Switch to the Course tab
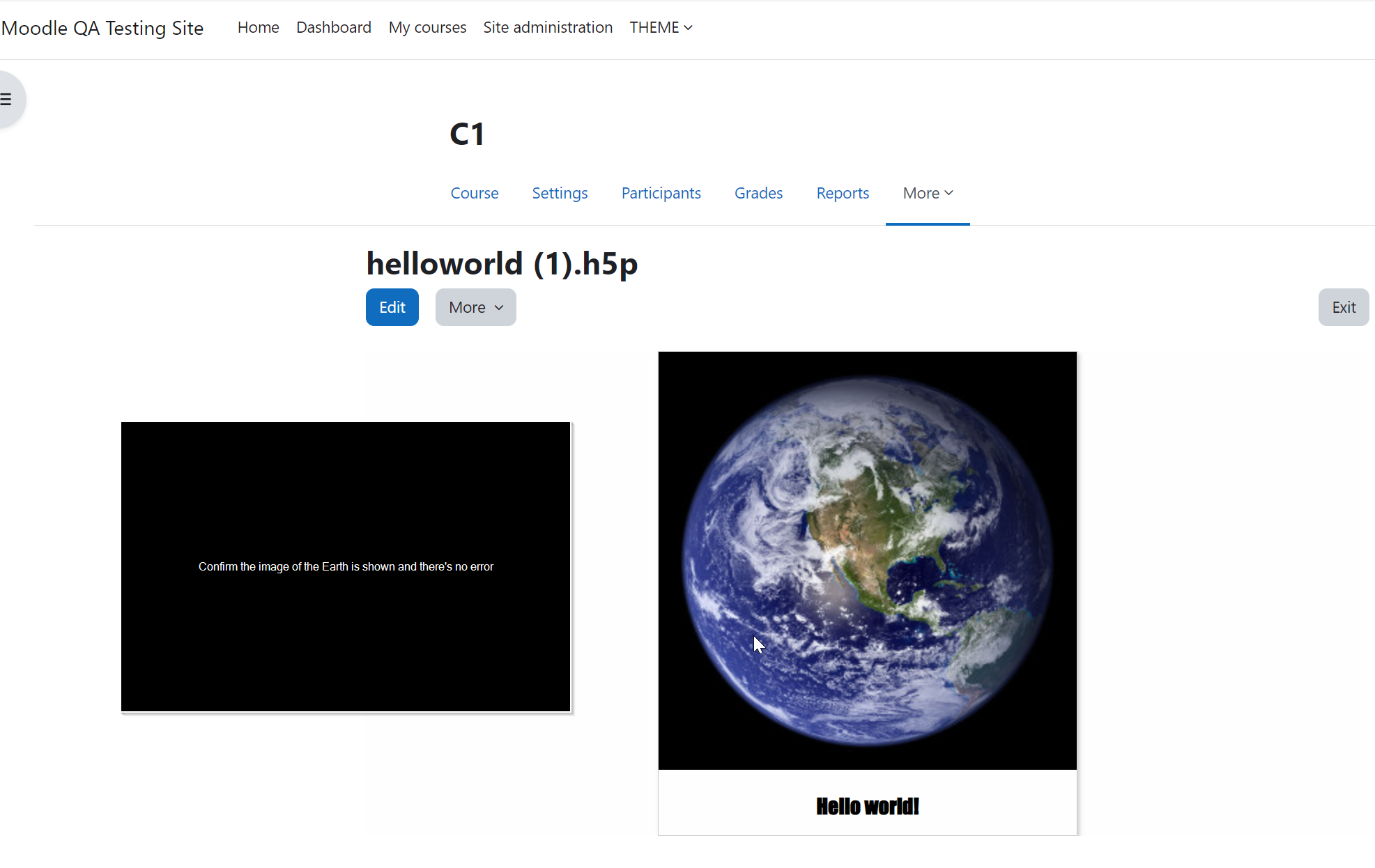 coord(475,193)
